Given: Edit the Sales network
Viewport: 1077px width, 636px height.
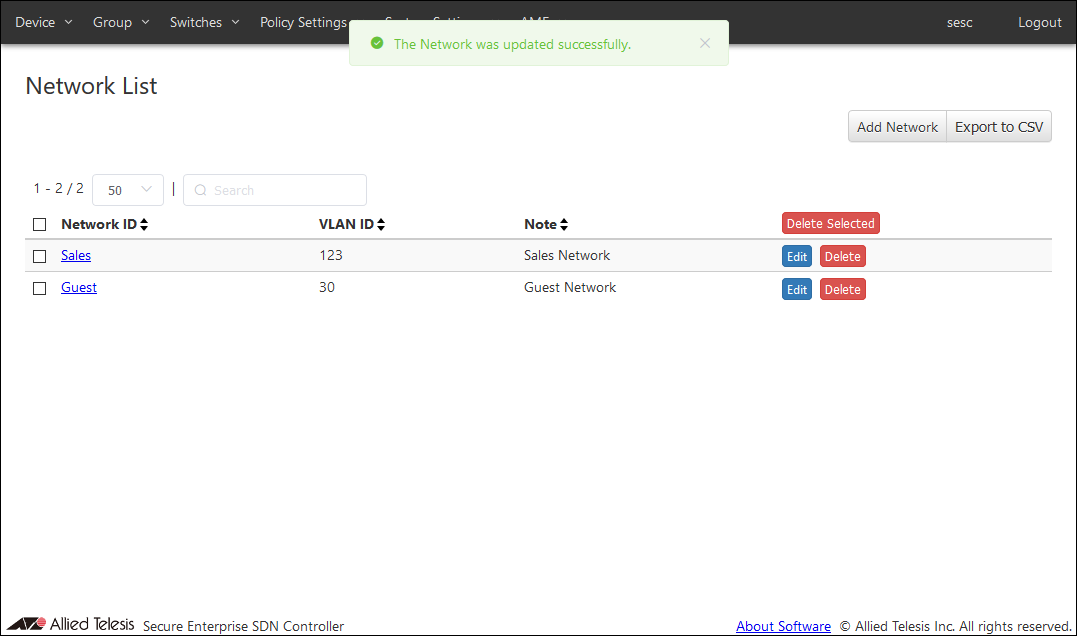Looking at the screenshot, I should (797, 256).
